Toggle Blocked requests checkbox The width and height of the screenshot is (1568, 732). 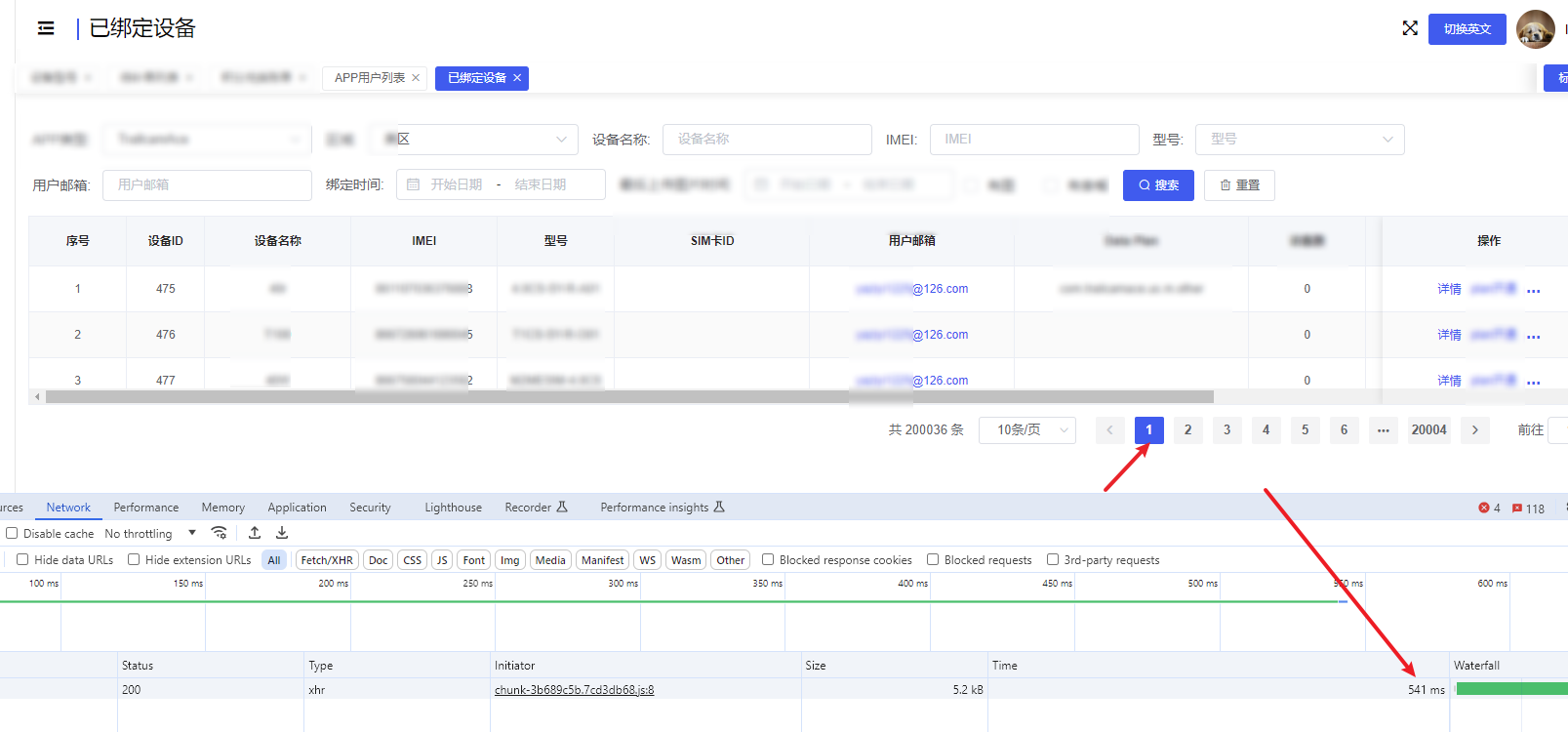click(933, 560)
